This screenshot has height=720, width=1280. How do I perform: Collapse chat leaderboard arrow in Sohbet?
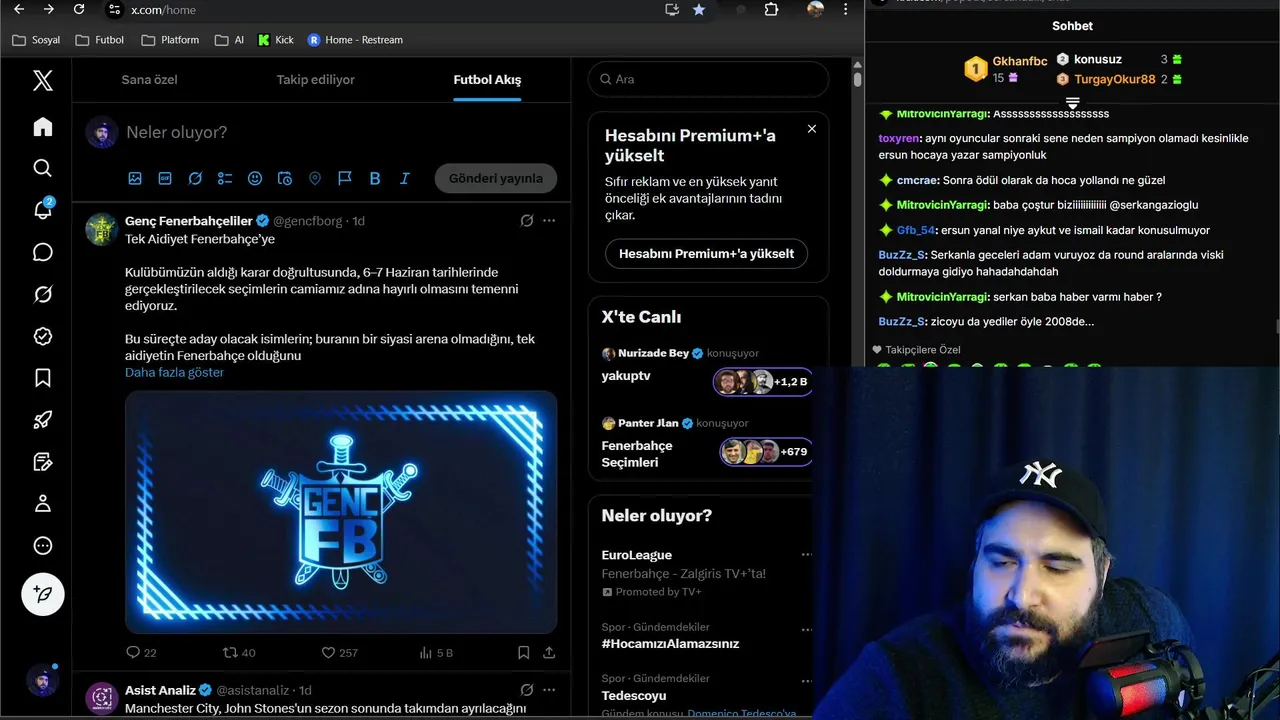click(1072, 104)
